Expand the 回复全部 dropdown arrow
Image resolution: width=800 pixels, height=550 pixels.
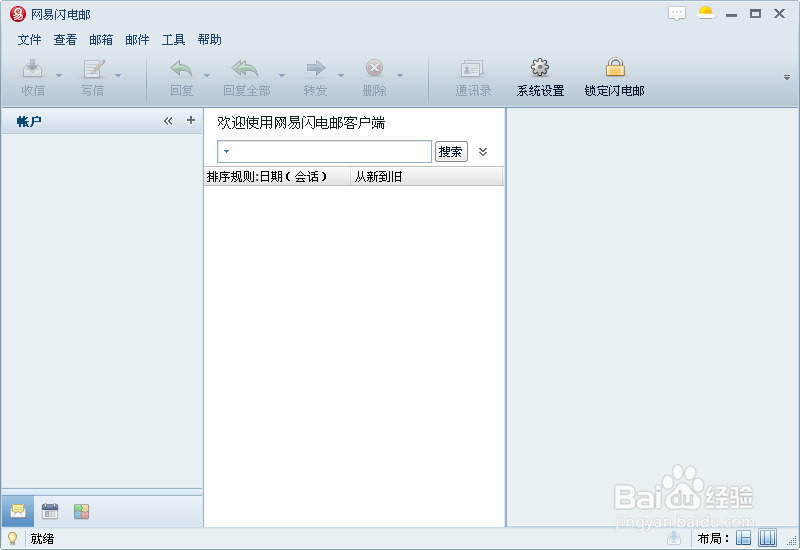(x=282, y=76)
